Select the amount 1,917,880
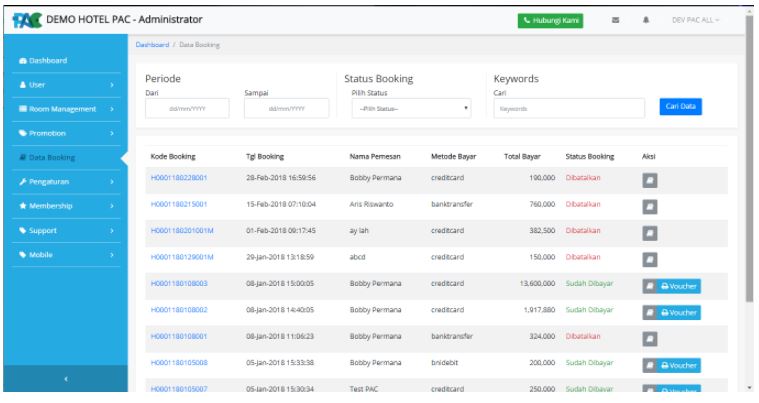Image resolution: width=759 pixels, height=403 pixels. point(539,310)
